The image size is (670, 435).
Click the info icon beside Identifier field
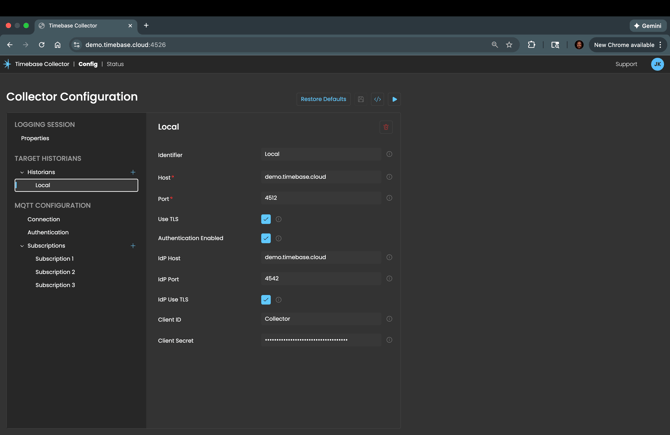pos(389,155)
